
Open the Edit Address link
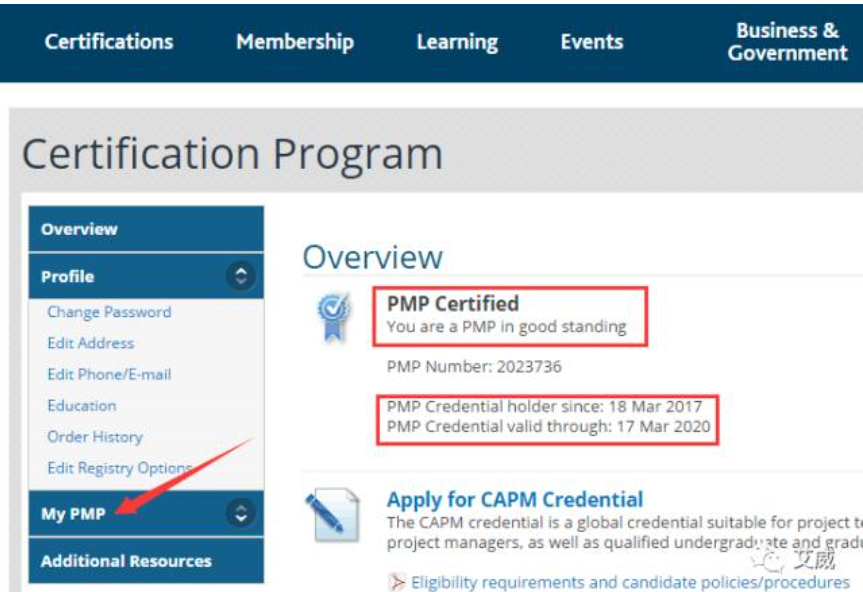point(91,343)
